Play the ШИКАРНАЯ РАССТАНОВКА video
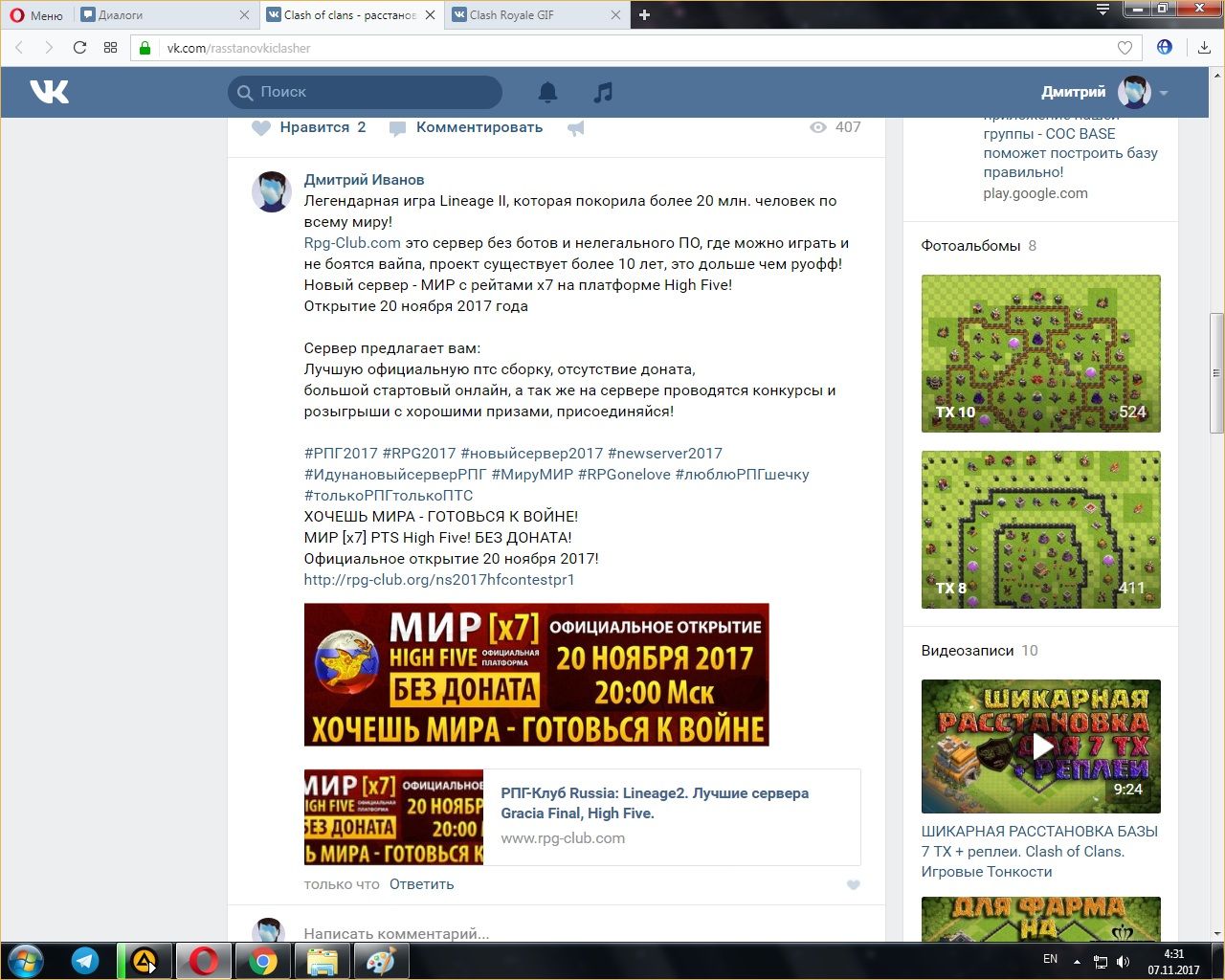 point(1041,746)
